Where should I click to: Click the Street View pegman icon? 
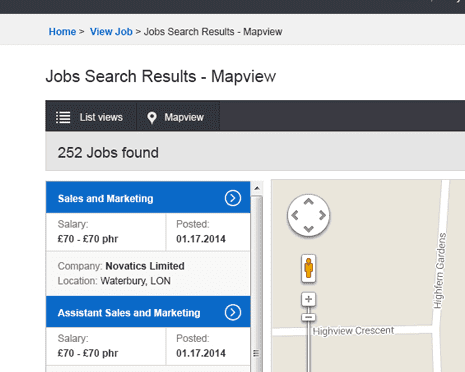(309, 268)
